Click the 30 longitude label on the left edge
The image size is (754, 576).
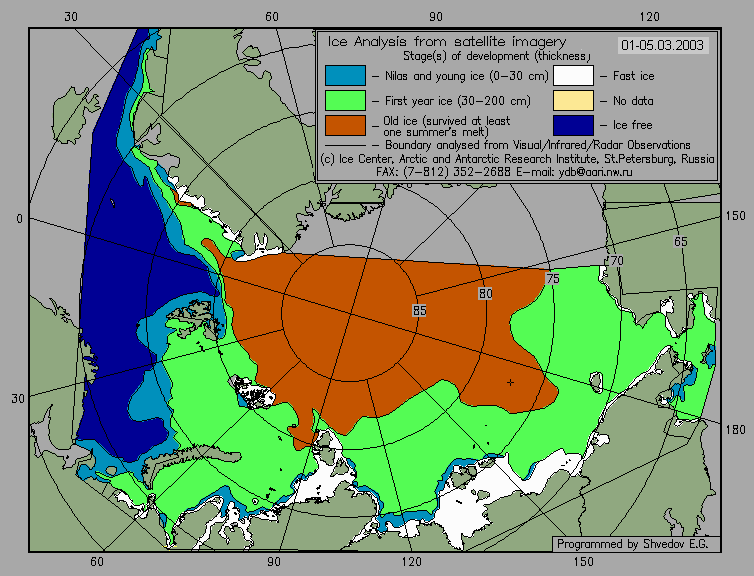pos(18,399)
